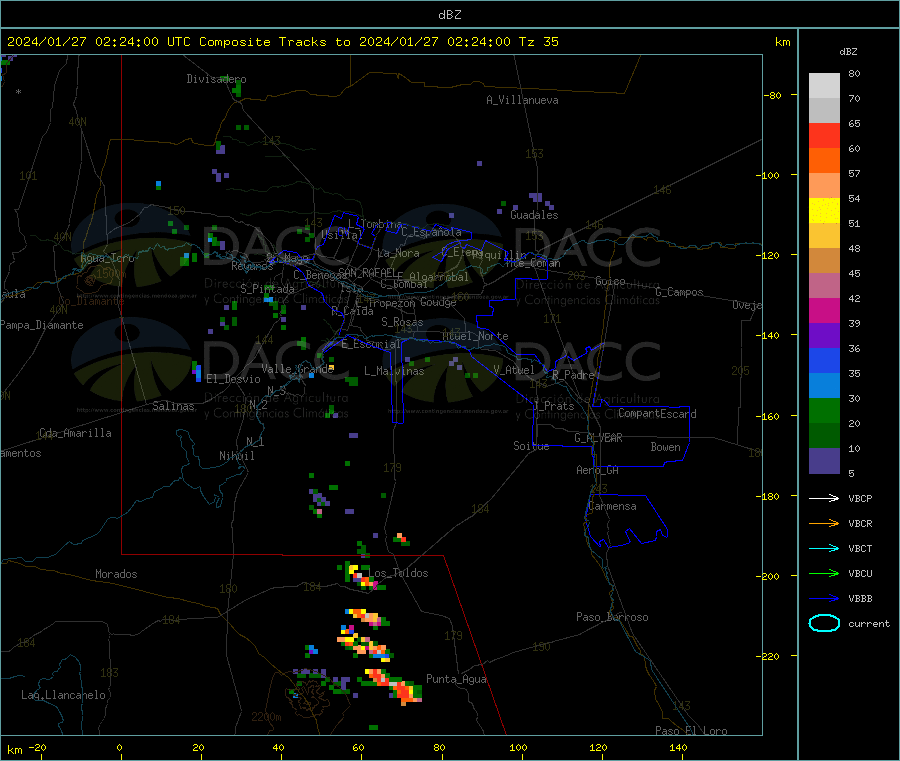
Task: Click the Atuel_Norte map label
Action: tap(475, 336)
